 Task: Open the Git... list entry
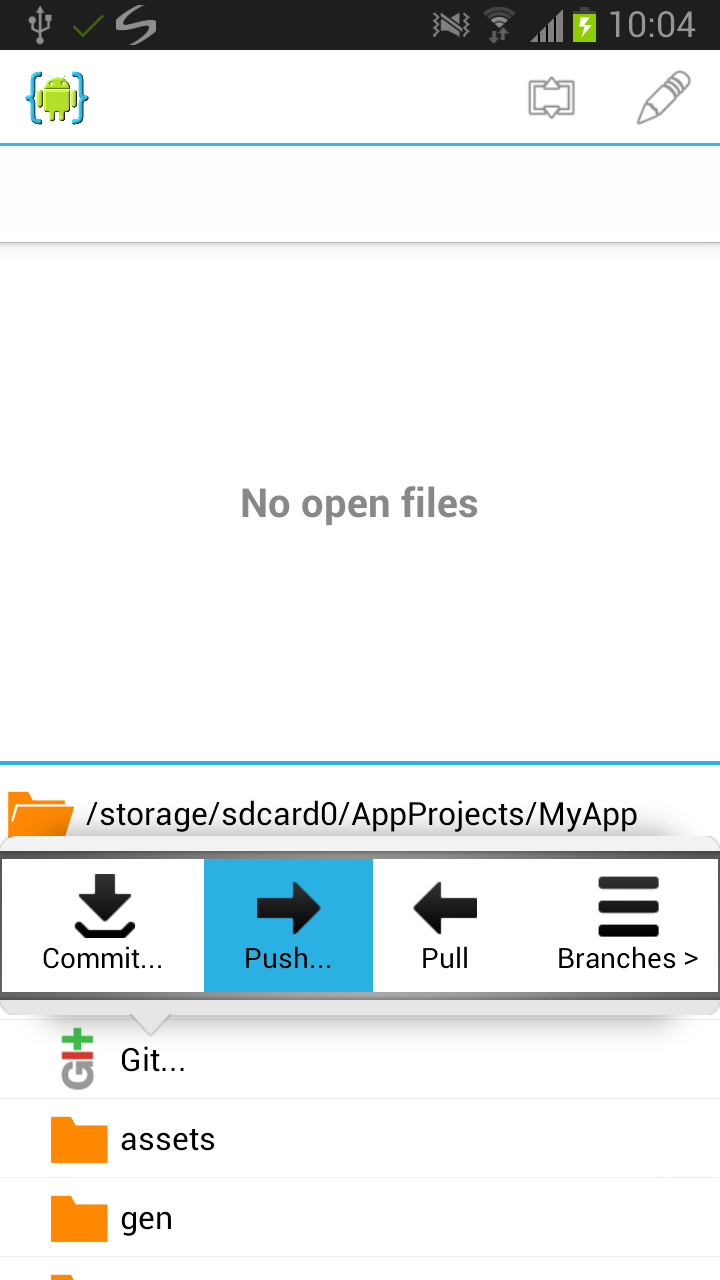coord(360,1059)
